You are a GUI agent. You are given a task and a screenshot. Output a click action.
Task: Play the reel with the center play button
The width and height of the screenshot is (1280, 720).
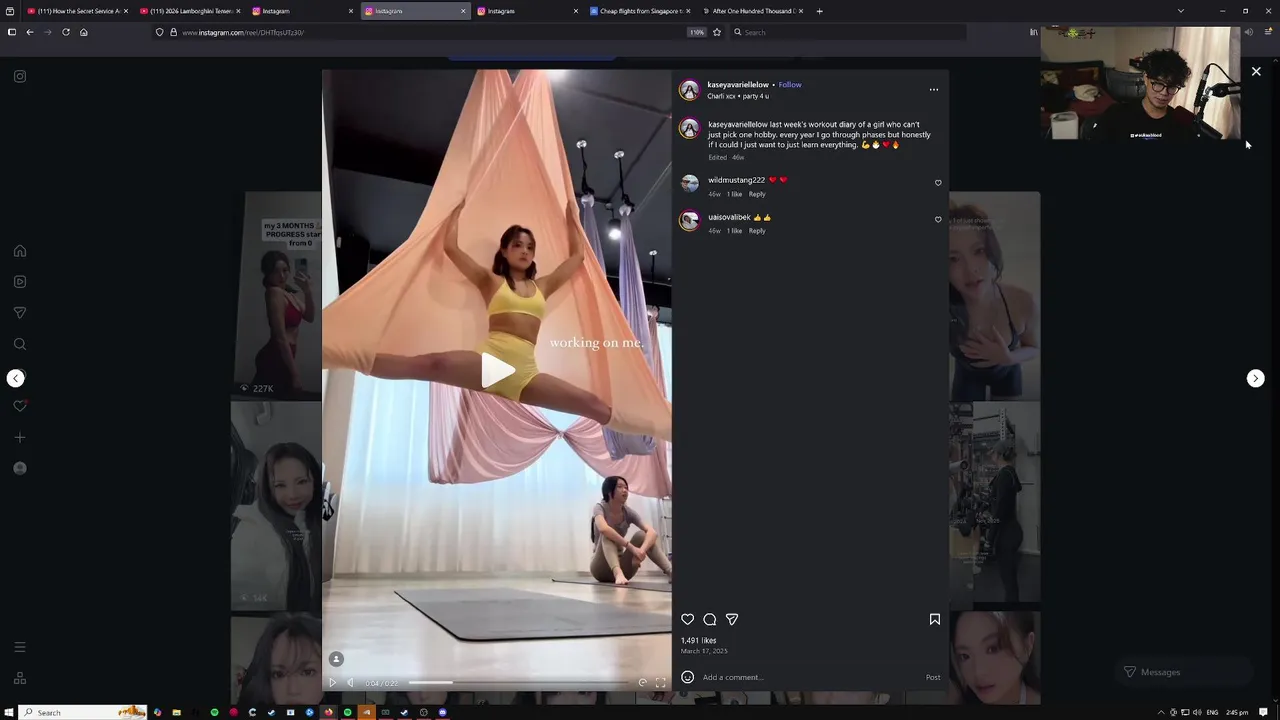[497, 371]
